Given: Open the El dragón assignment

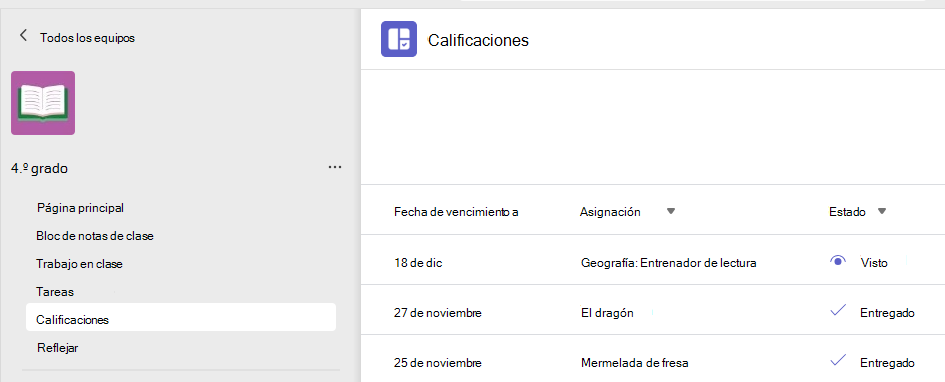Looking at the screenshot, I should point(607,313).
